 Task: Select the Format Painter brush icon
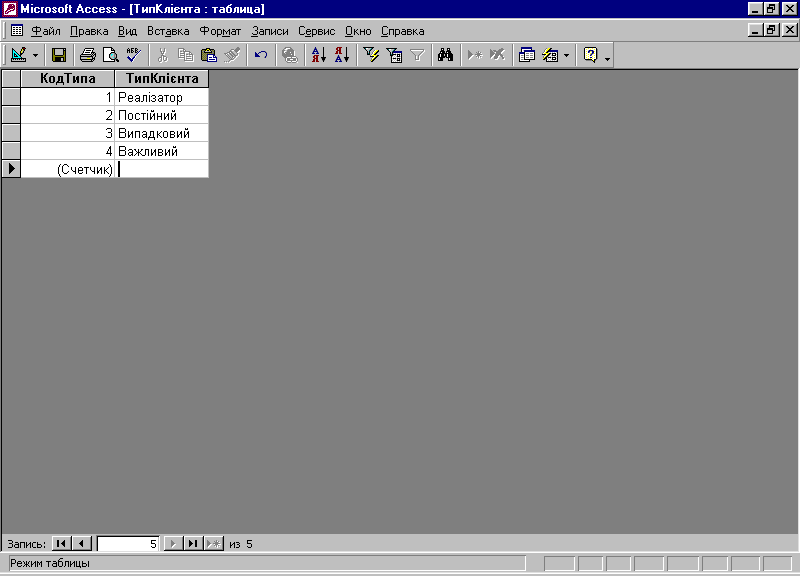(x=232, y=55)
